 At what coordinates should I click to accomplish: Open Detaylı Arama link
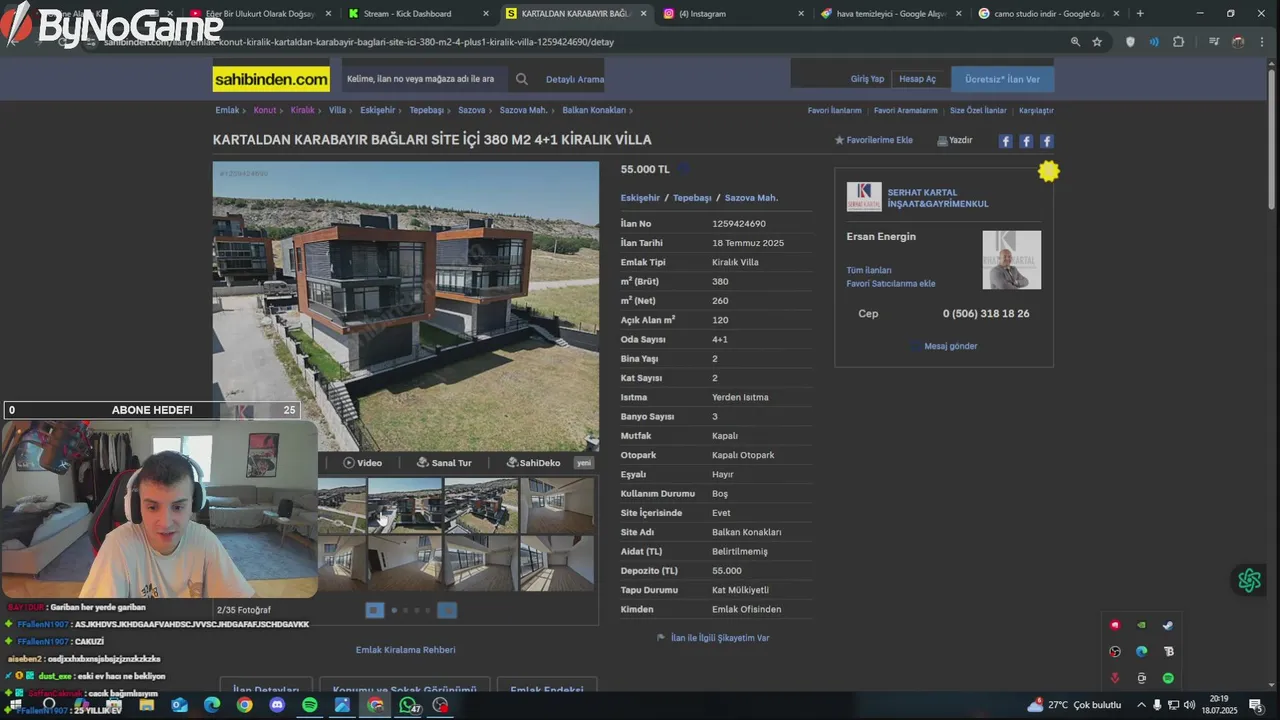tap(575, 79)
